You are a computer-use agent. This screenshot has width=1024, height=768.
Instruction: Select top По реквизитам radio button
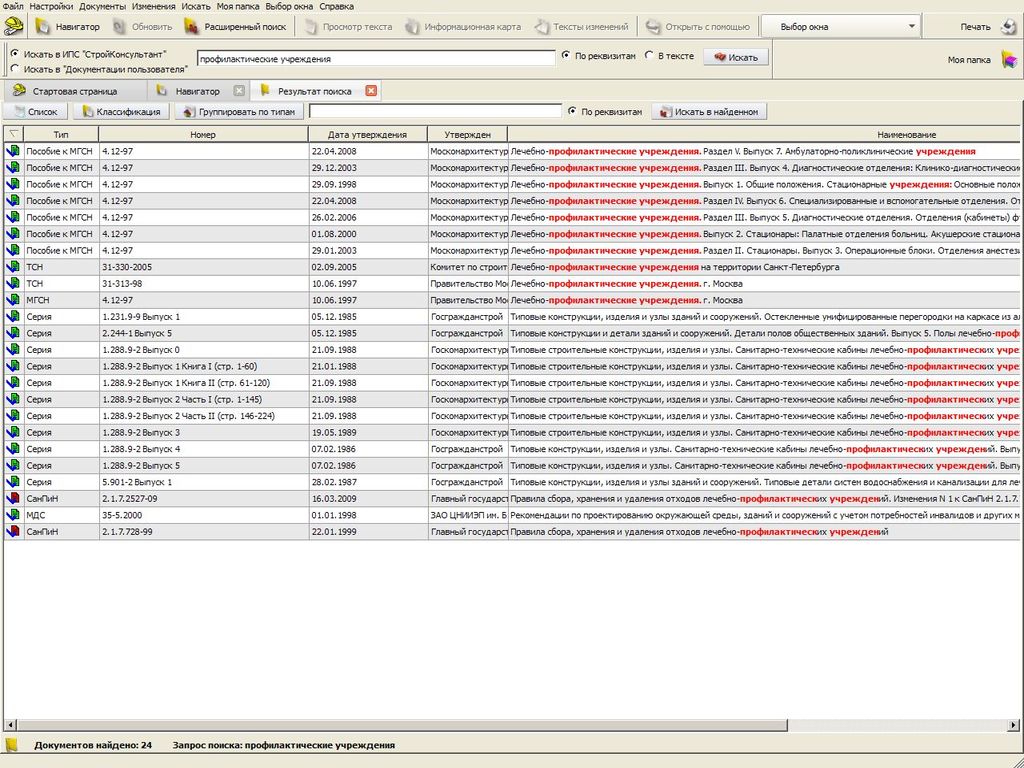pyautogui.click(x=566, y=56)
